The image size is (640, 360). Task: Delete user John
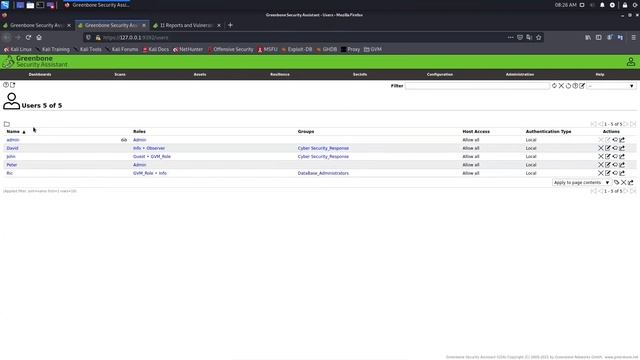point(601,156)
